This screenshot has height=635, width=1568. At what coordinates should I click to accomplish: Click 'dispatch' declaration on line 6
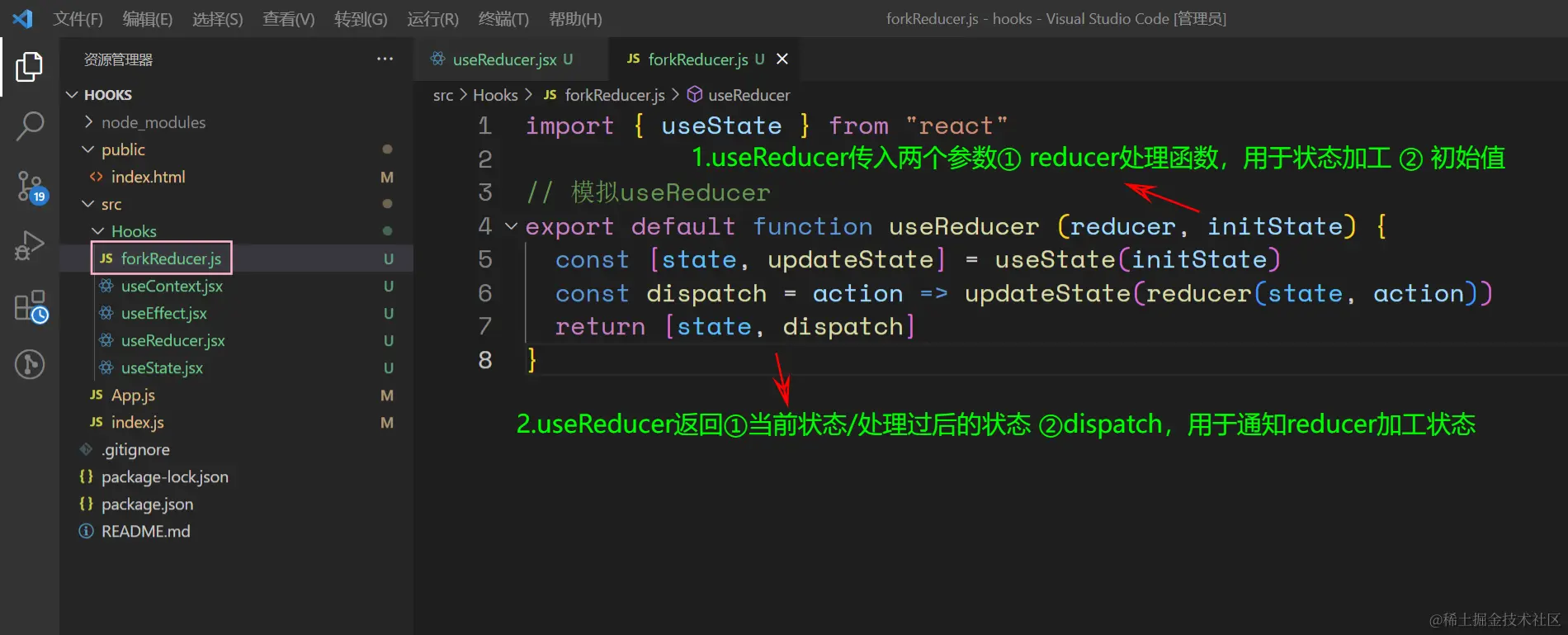click(x=706, y=293)
